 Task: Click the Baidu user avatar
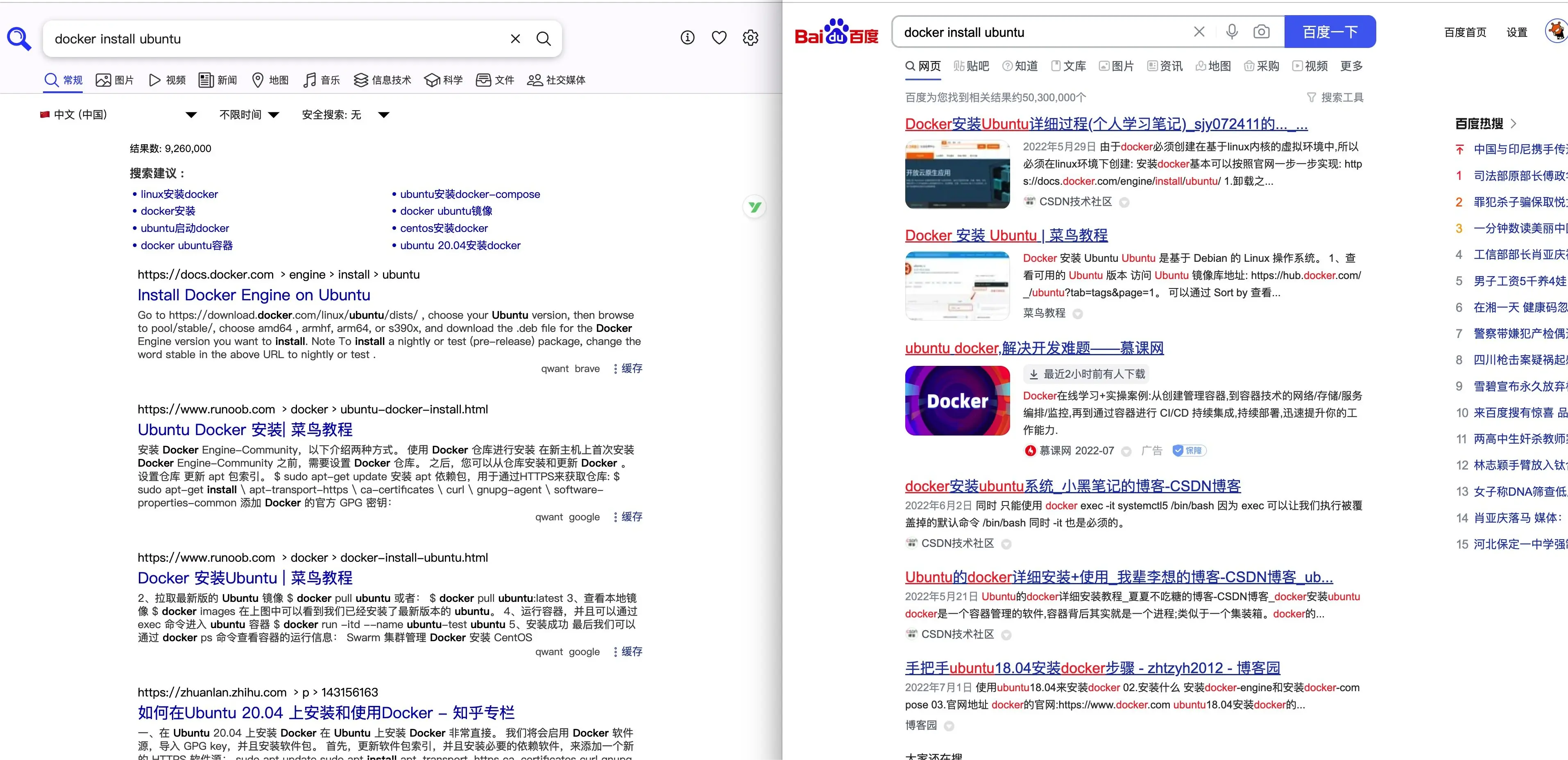click(1558, 31)
